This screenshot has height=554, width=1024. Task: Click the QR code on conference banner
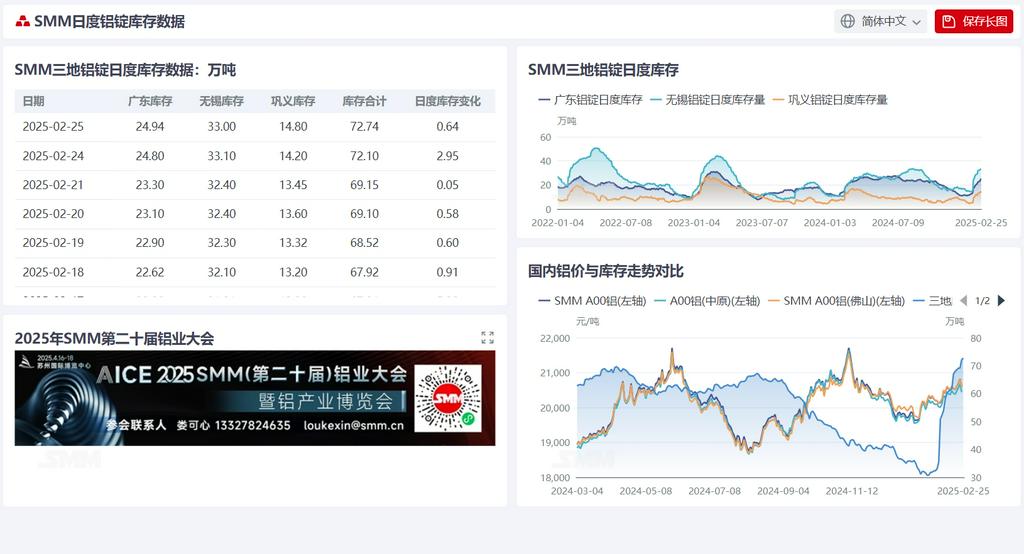coord(448,398)
